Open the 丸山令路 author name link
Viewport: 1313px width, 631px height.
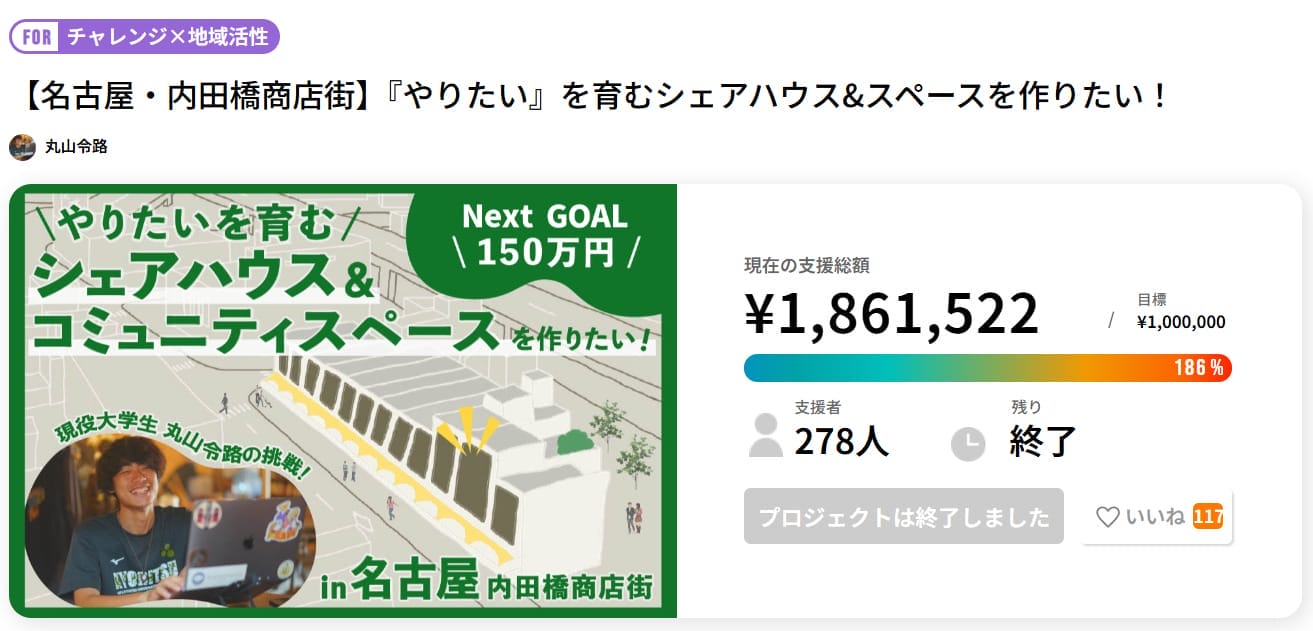point(76,147)
